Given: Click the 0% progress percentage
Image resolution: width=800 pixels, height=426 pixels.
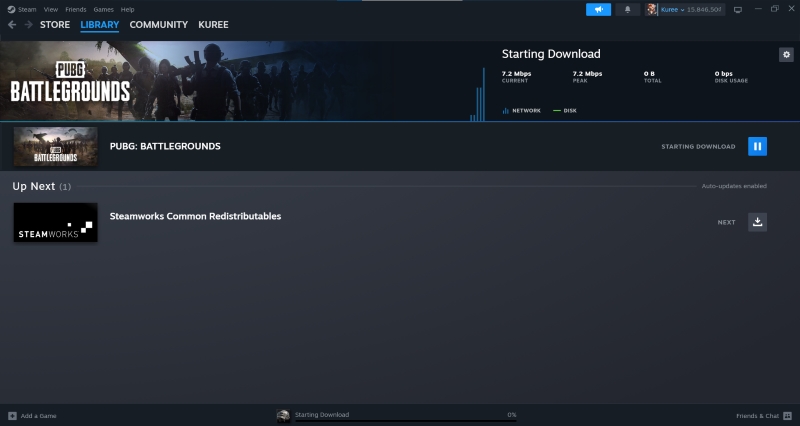Looking at the screenshot, I should click(x=512, y=415).
